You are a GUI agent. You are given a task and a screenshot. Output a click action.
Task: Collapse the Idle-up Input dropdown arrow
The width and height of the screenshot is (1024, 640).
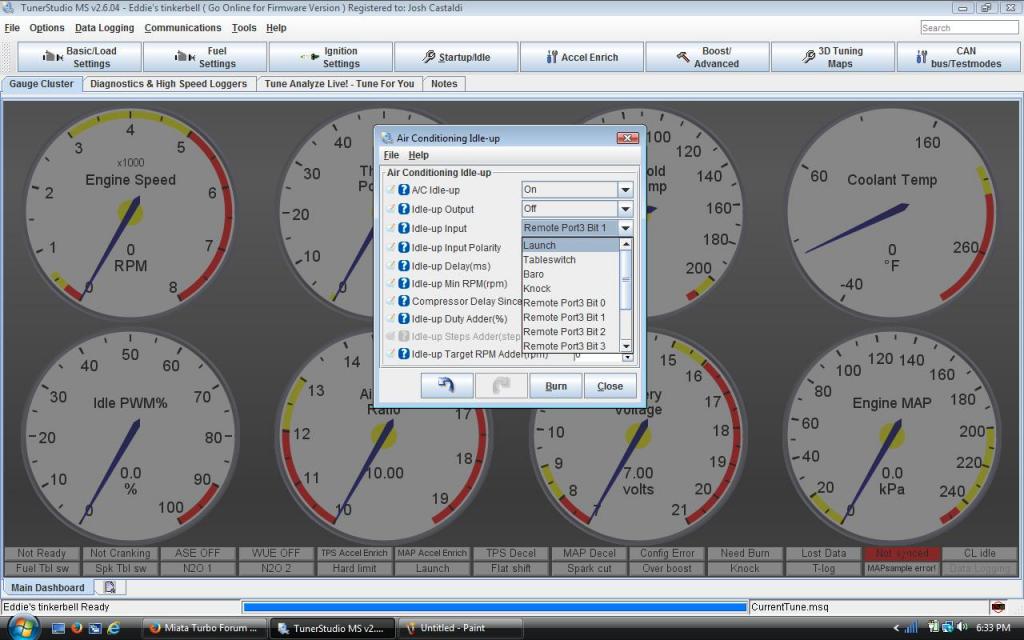pyautogui.click(x=625, y=228)
